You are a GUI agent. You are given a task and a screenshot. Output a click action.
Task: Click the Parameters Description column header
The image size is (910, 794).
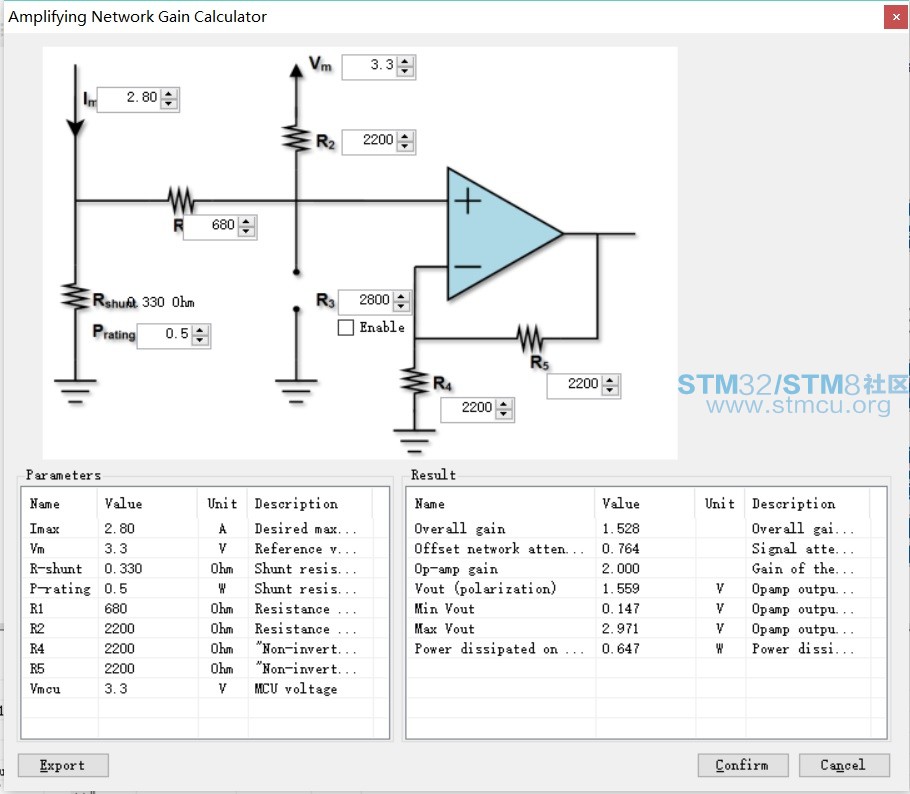pyautogui.click(x=310, y=503)
